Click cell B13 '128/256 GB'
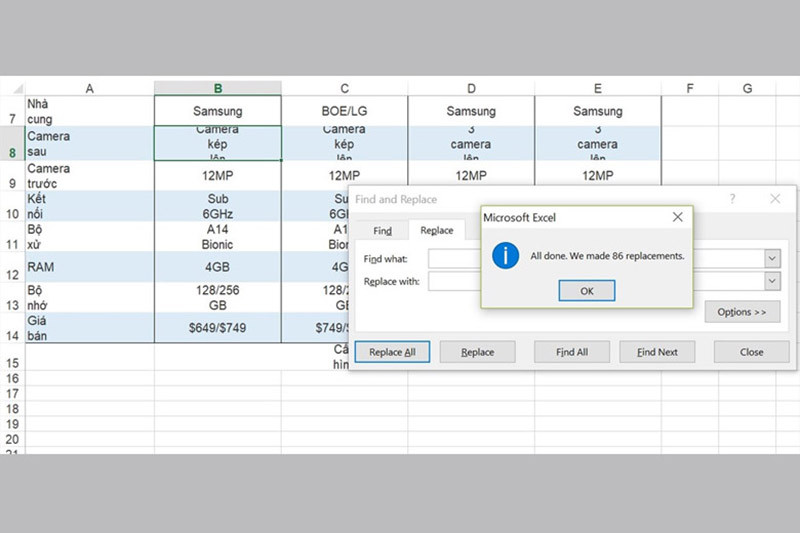The width and height of the screenshot is (800, 533). [218, 297]
